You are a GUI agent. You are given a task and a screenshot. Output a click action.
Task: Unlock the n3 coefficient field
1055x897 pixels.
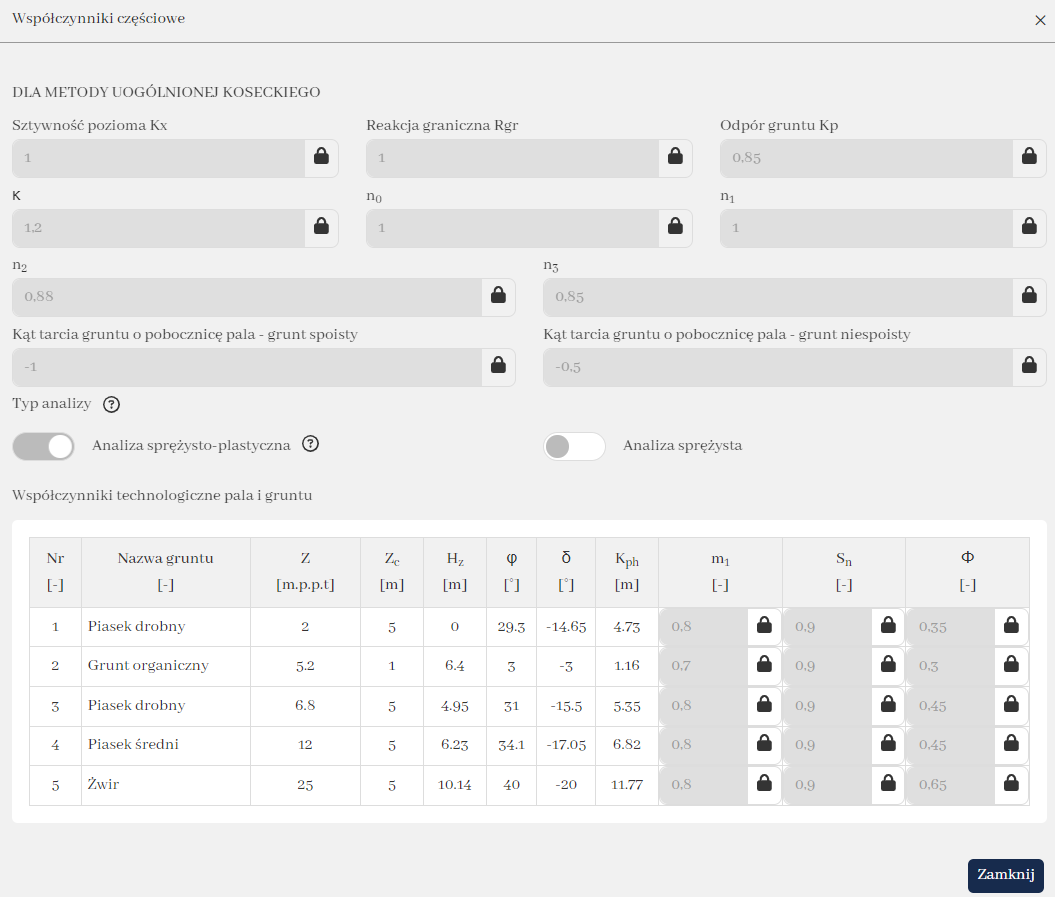click(x=1029, y=296)
